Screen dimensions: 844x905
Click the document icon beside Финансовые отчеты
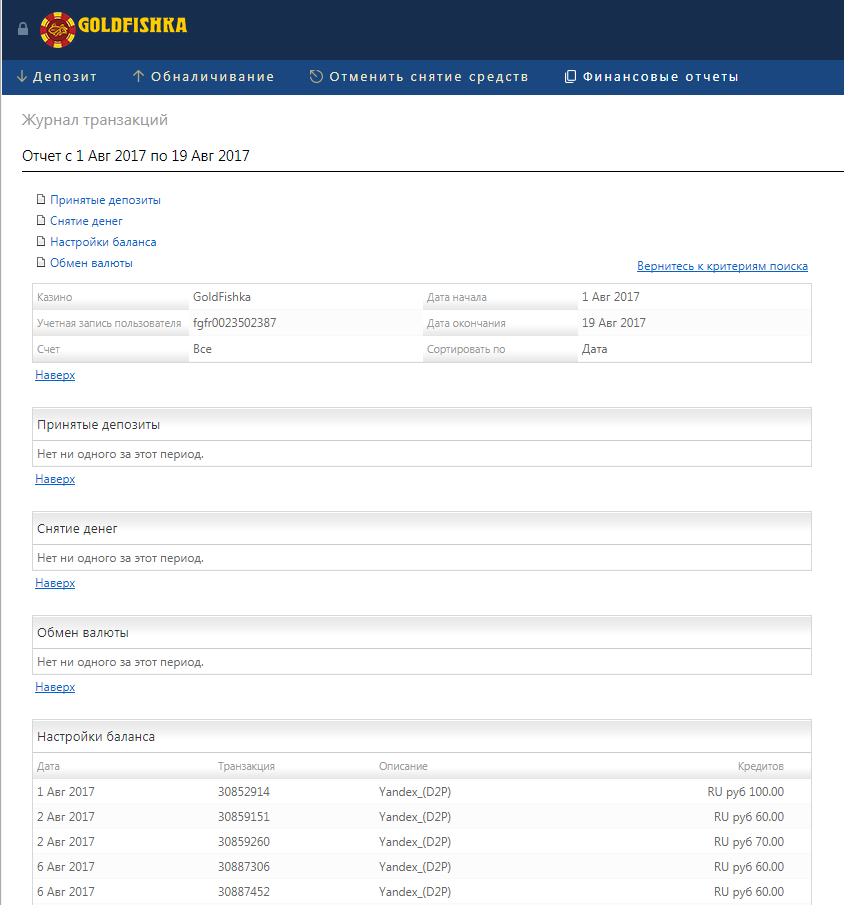click(x=571, y=77)
